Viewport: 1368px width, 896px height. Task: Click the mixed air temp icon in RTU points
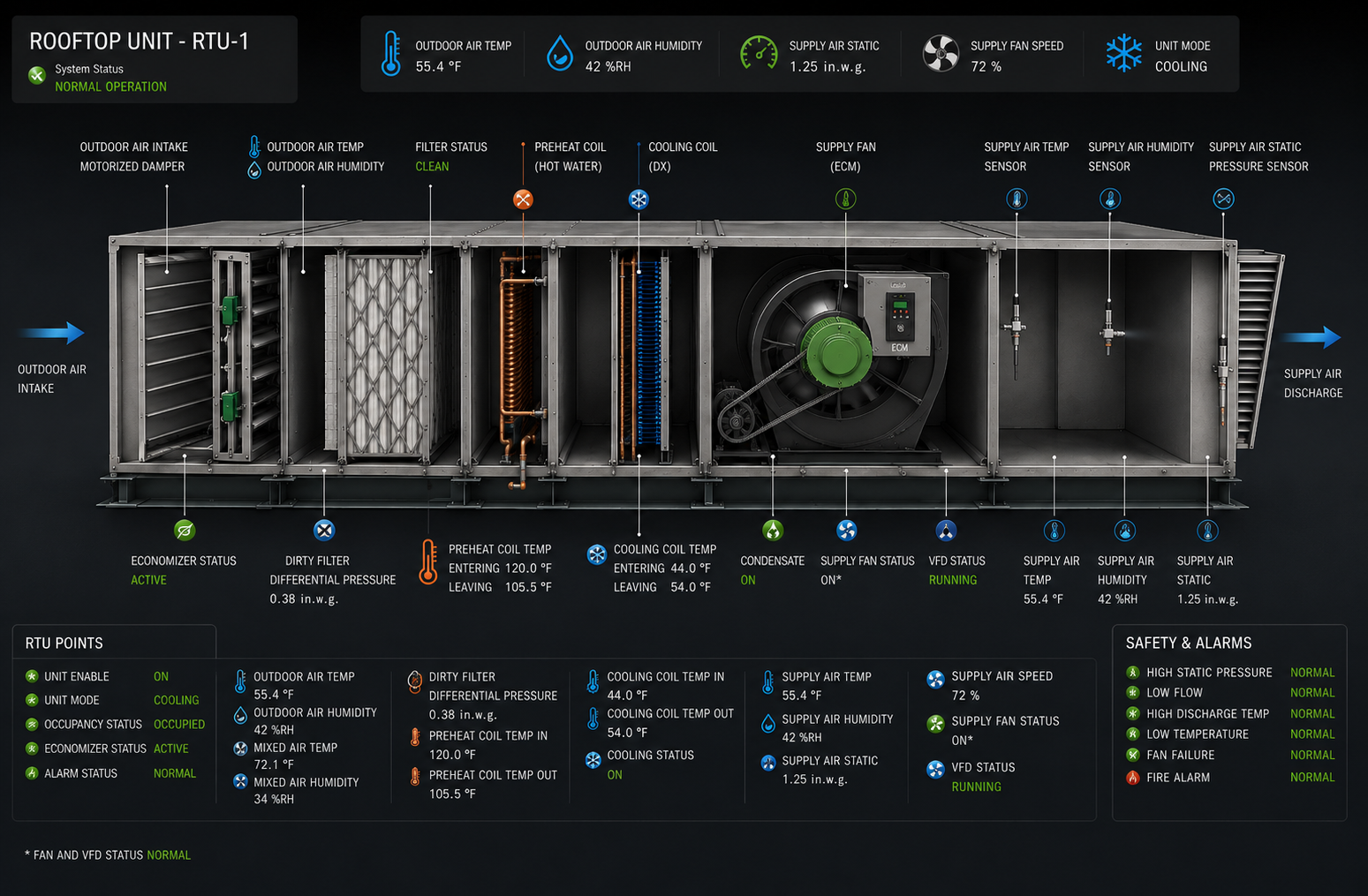pyautogui.click(x=240, y=749)
